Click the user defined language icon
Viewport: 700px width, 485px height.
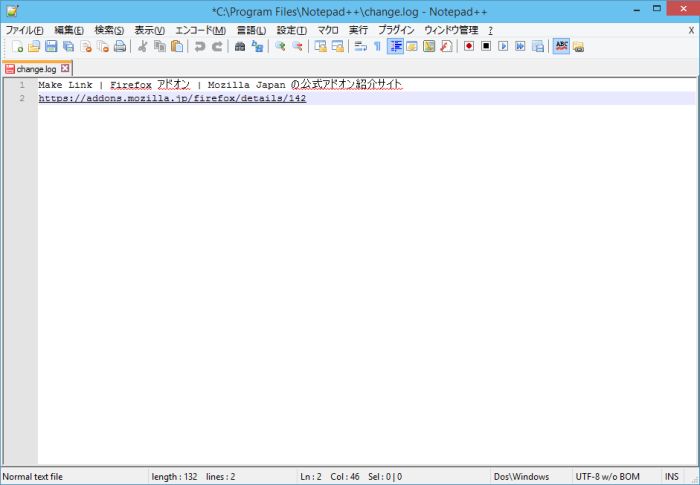(412, 46)
